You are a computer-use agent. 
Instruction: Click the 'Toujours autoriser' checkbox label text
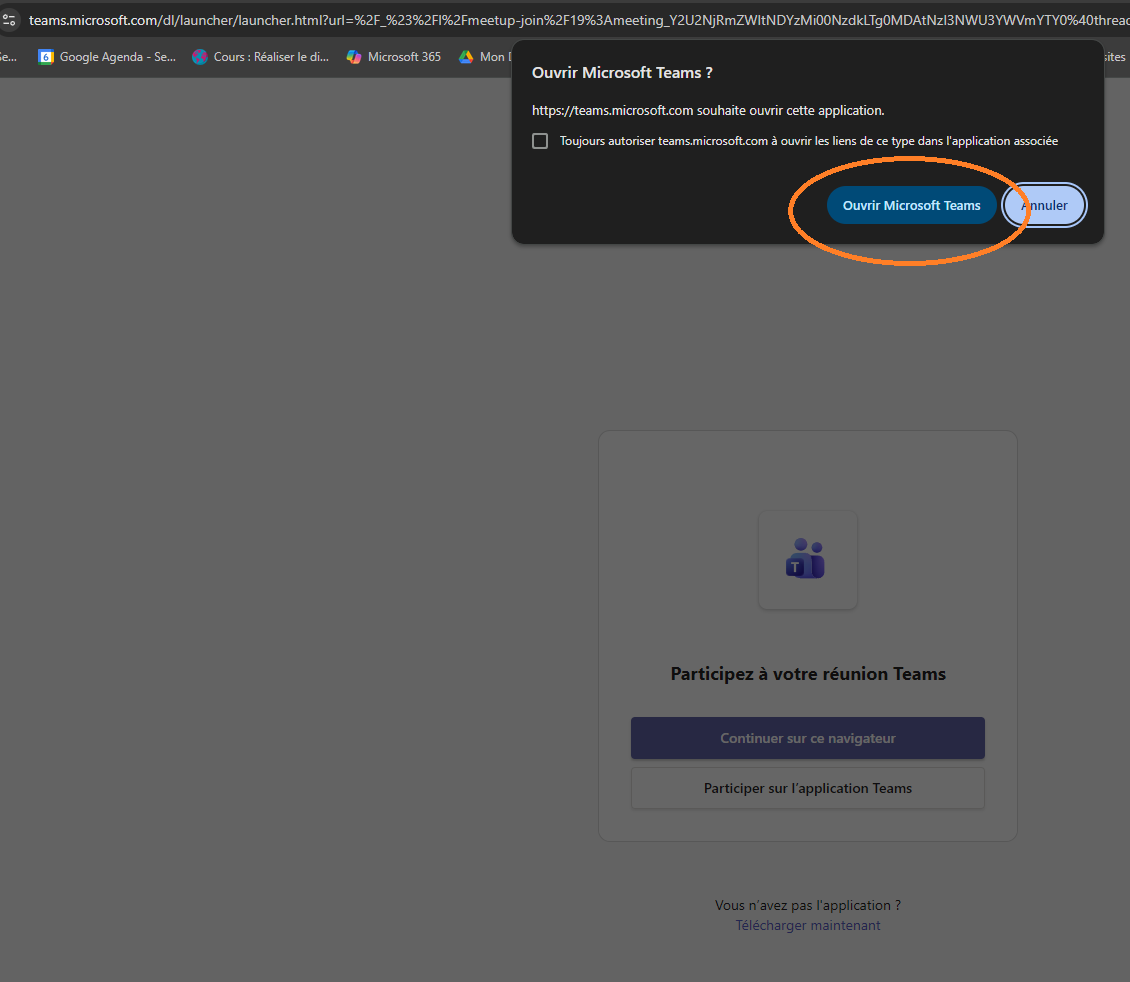[x=808, y=141]
